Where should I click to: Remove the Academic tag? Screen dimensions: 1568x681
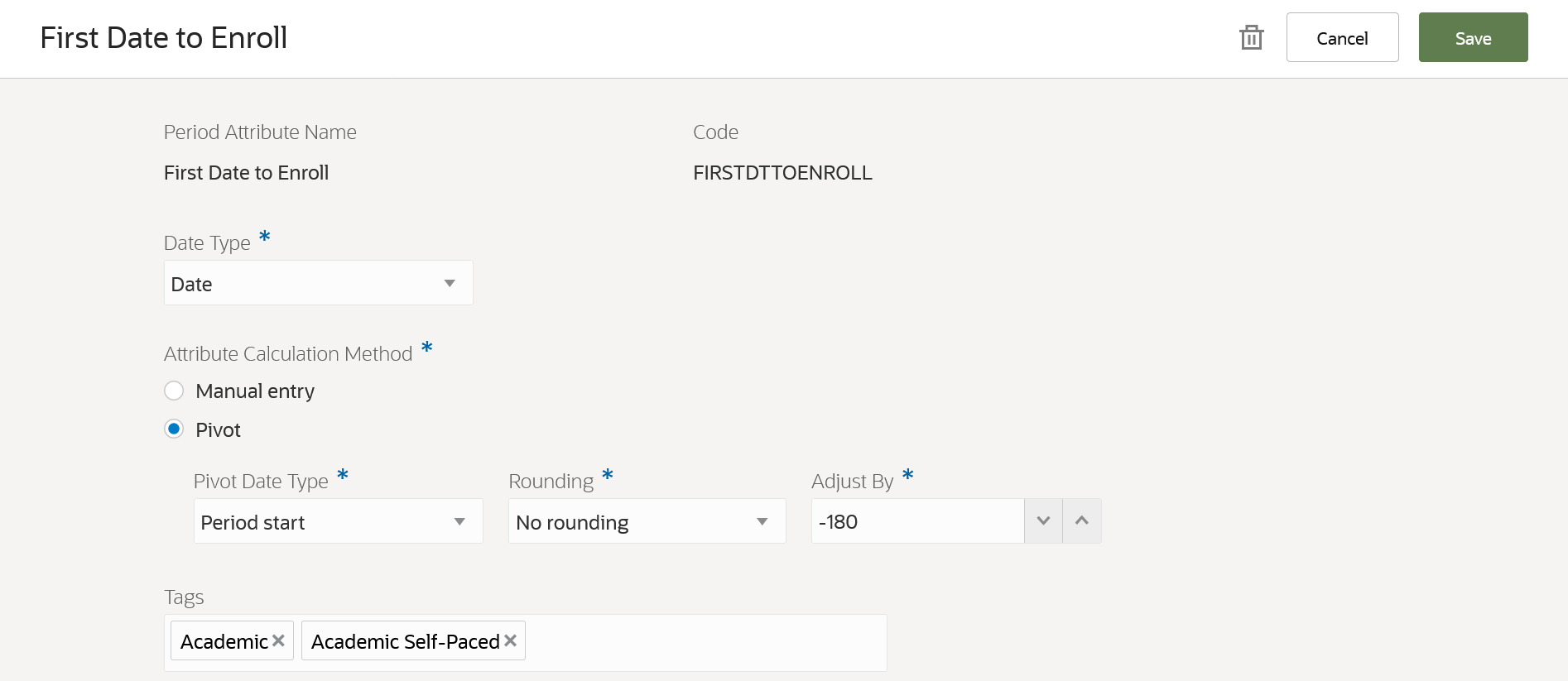279,640
